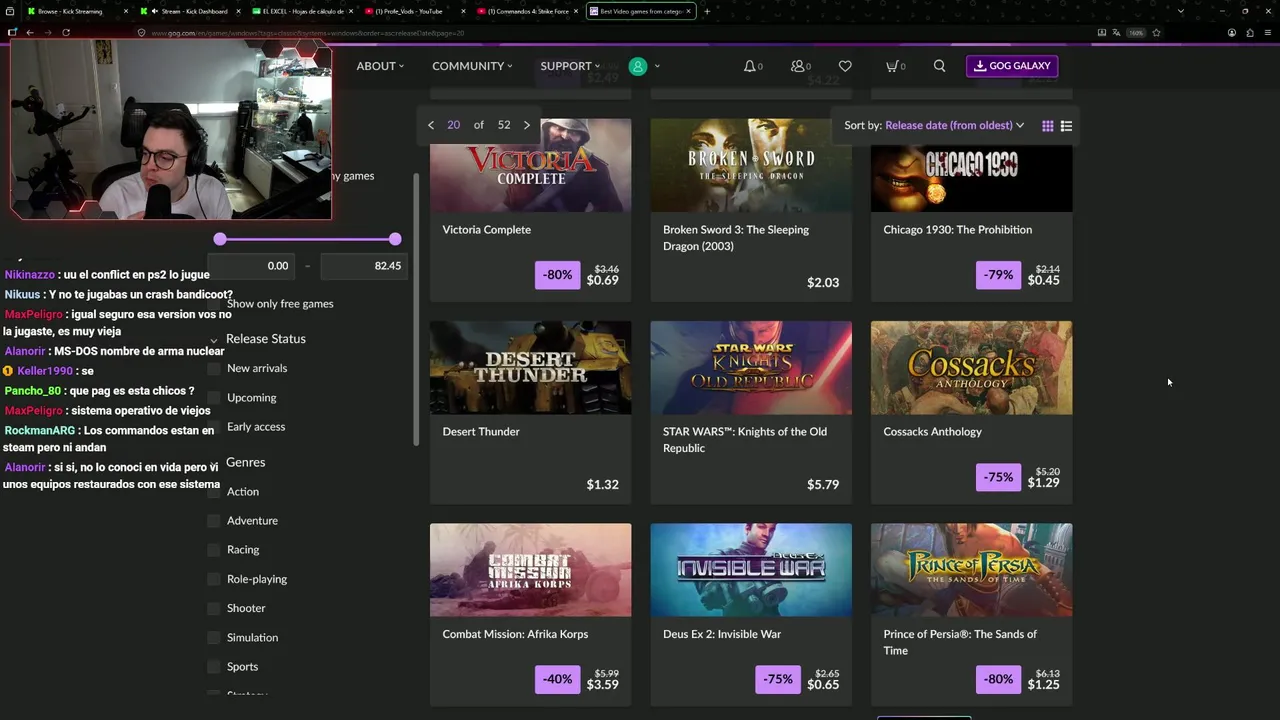The height and width of the screenshot is (720, 1280).
Task: Tick the Role-playing genre checkbox
Action: point(213,579)
